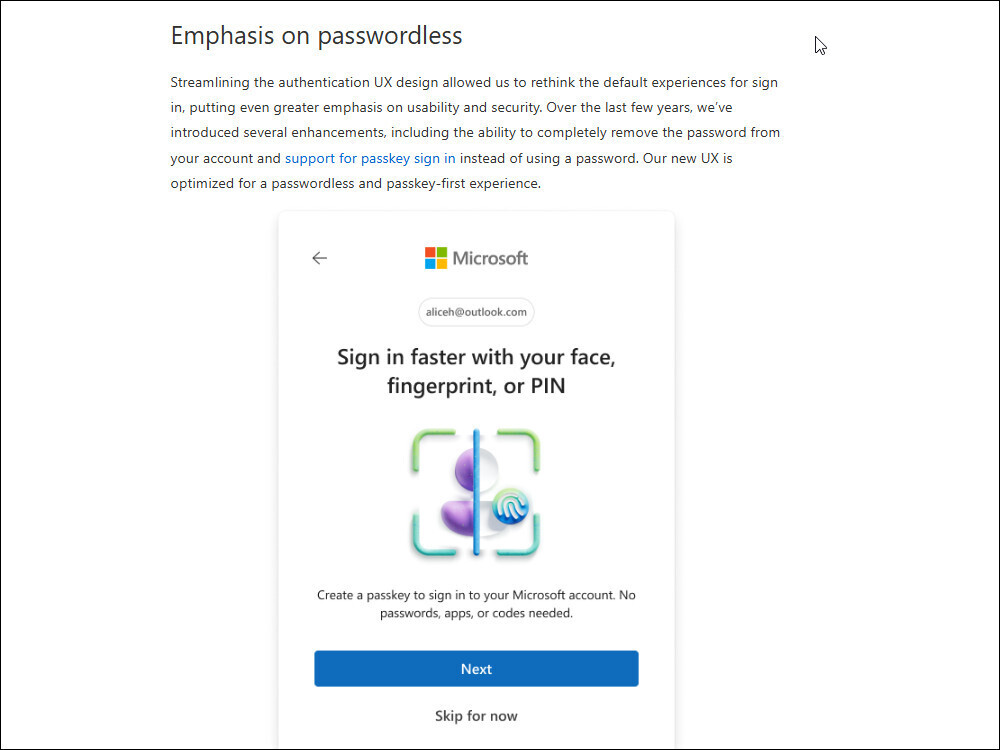Click the purple person torso shape
Screen dimensions: 1000x750
(x=458, y=518)
